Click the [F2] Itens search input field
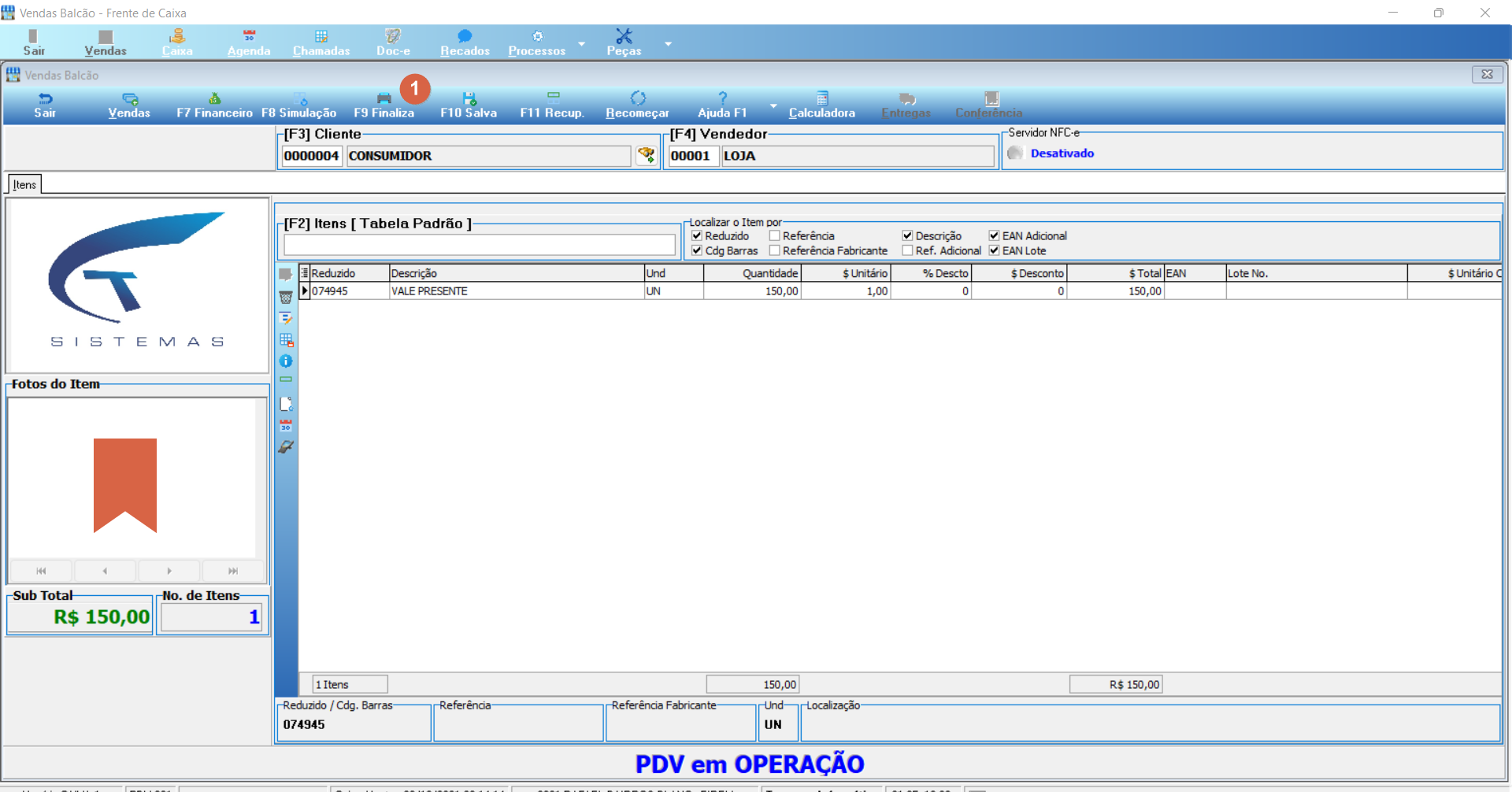This screenshot has width=1512, height=792. (479, 245)
